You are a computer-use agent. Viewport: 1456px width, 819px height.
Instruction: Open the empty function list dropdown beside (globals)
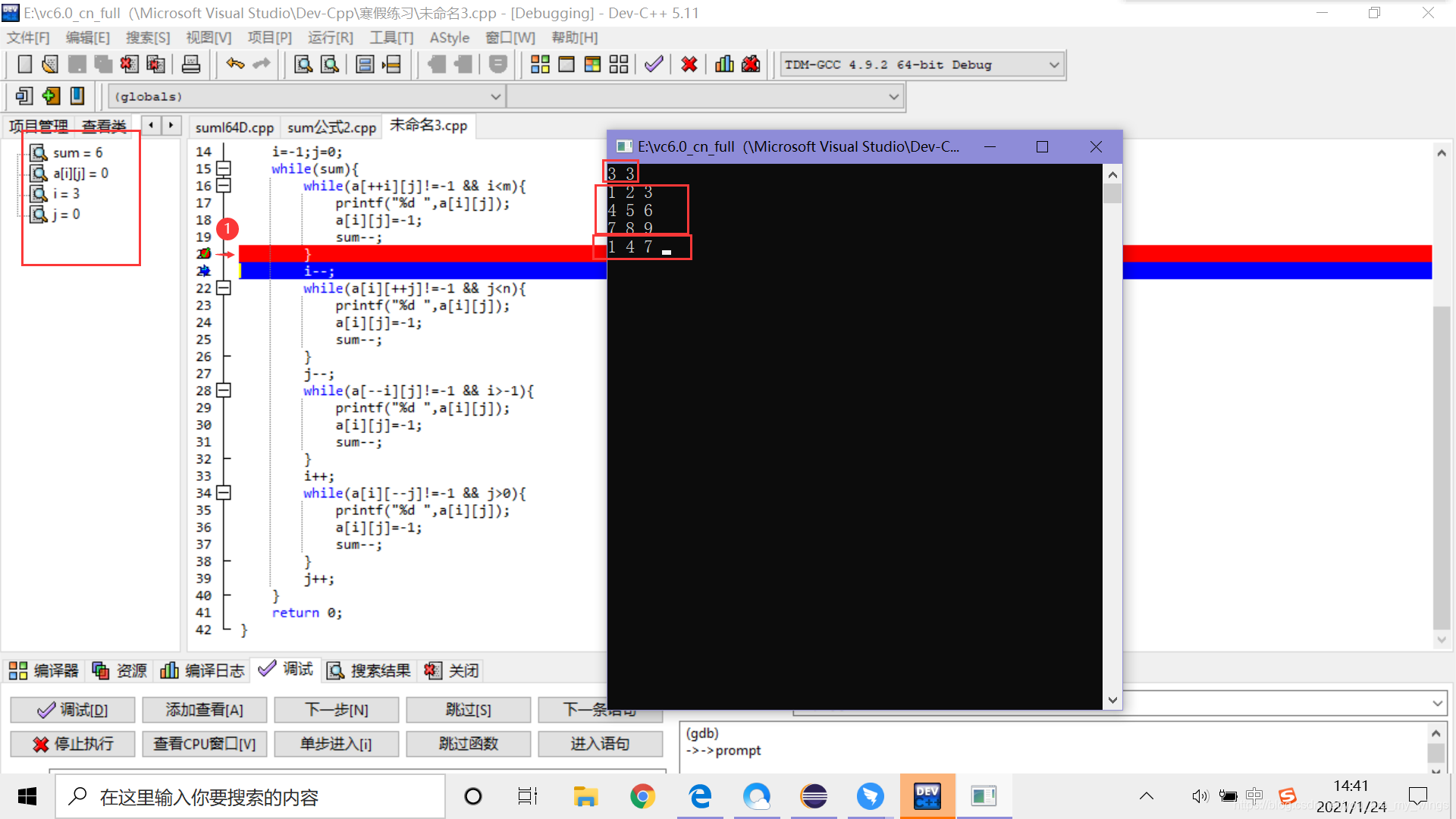pyautogui.click(x=893, y=97)
